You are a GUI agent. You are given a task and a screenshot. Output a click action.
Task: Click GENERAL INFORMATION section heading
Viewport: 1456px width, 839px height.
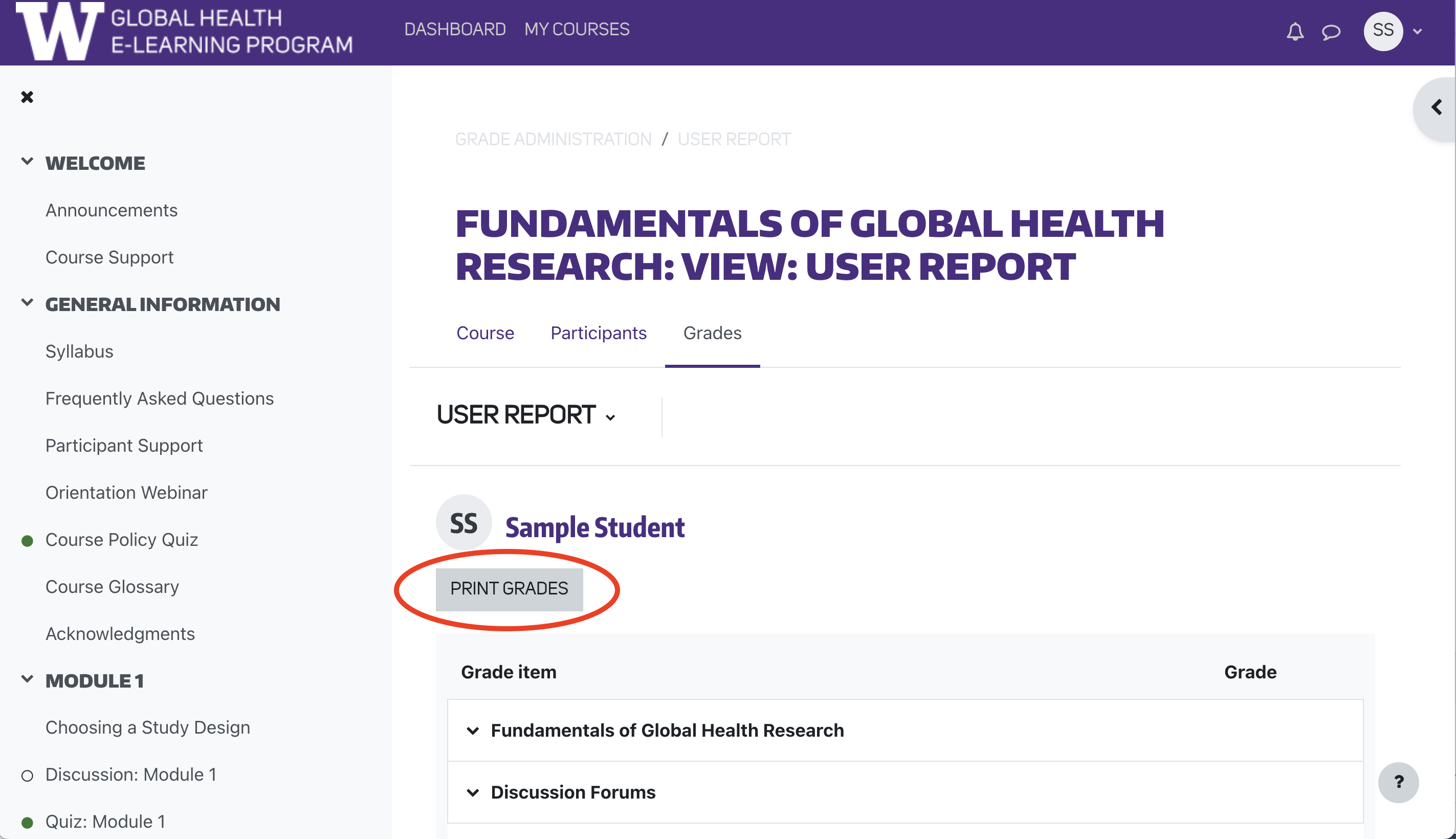click(163, 304)
